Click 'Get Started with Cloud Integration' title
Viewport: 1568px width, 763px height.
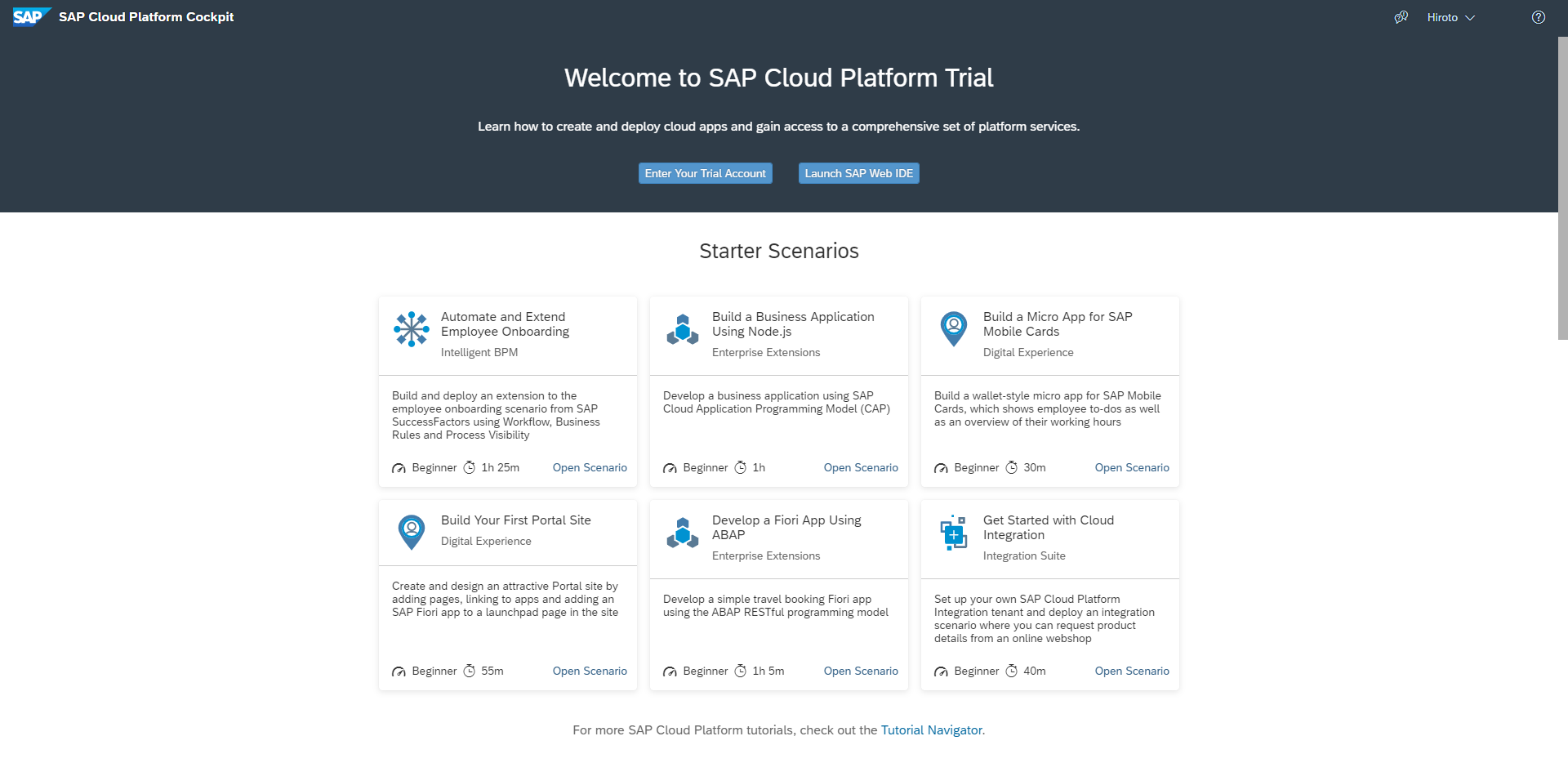pyautogui.click(x=1049, y=528)
